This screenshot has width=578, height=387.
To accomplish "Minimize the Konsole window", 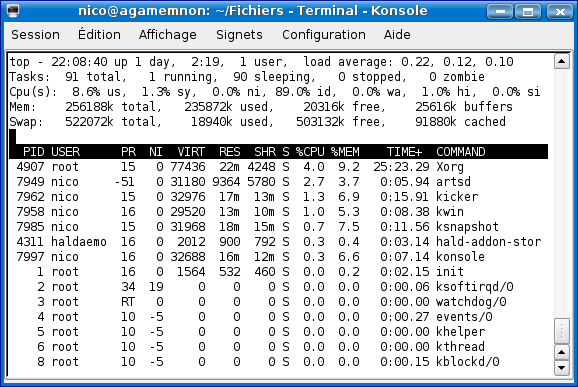I will 500,11.
